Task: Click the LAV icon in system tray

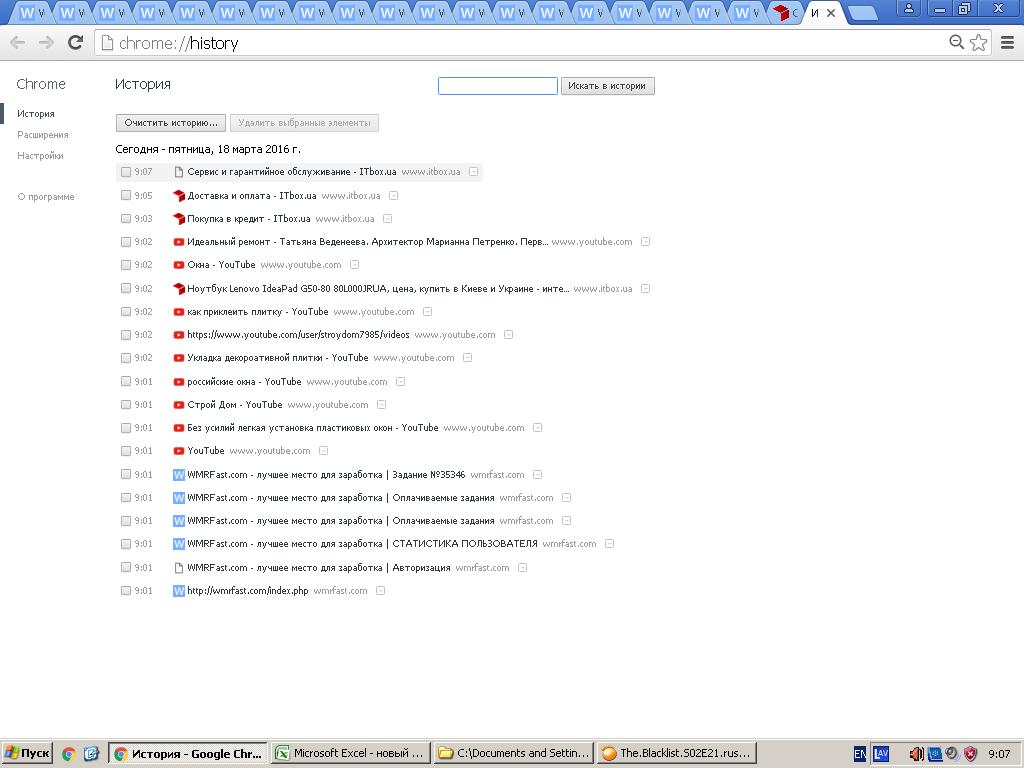Action: coord(881,754)
